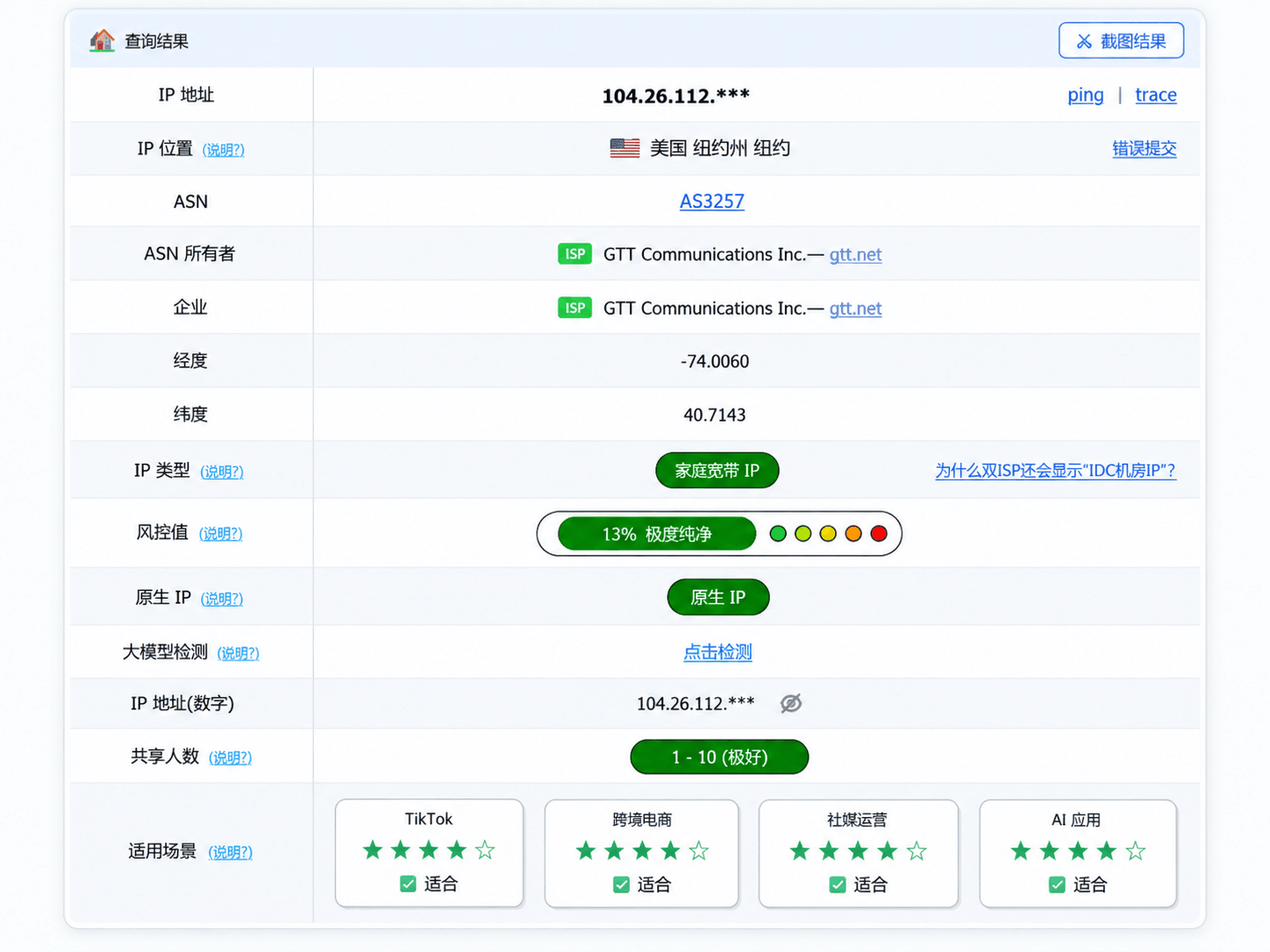The height and width of the screenshot is (952, 1270).
Task: Open the trace link
Action: pyautogui.click(x=1155, y=95)
